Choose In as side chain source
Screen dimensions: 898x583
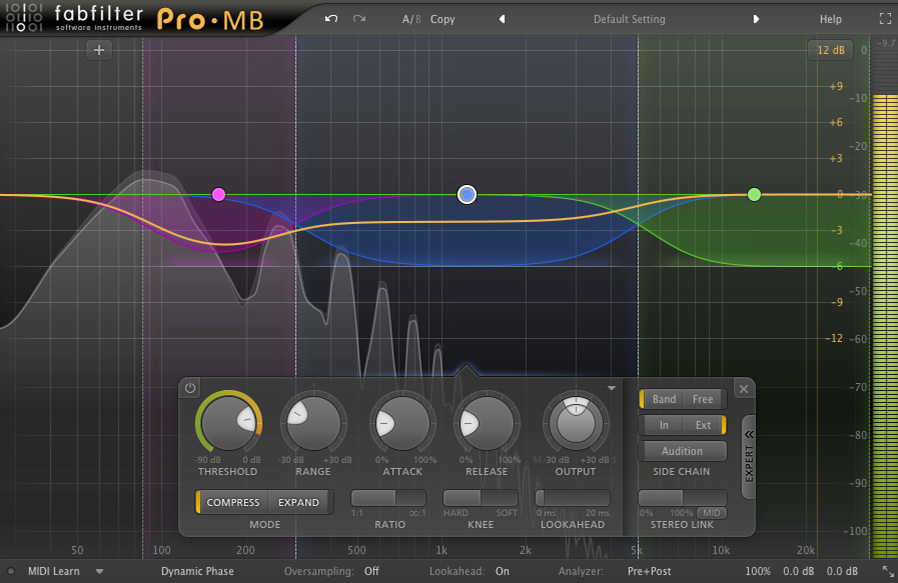pos(663,425)
